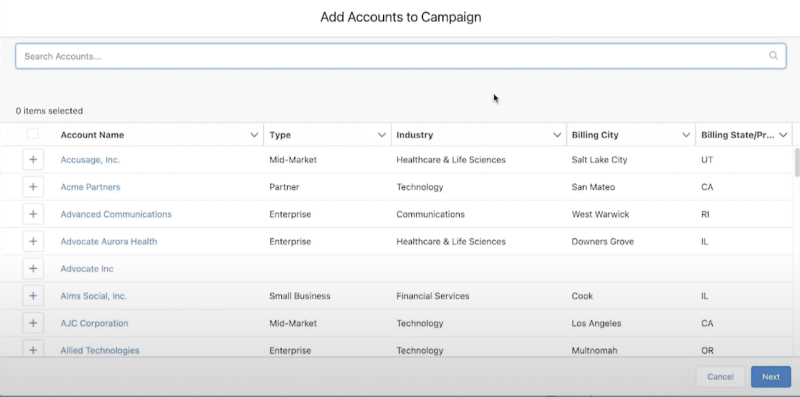The height and width of the screenshot is (397, 800).
Task: Sort by the Industry column header
Action: tap(414, 135)
